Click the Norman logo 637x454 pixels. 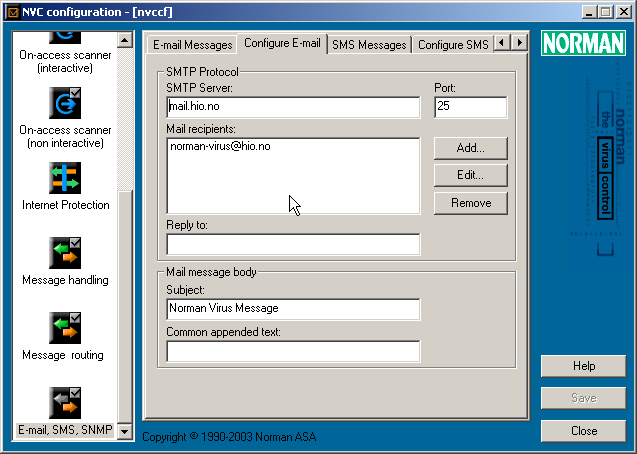click(x=583, y=43)
